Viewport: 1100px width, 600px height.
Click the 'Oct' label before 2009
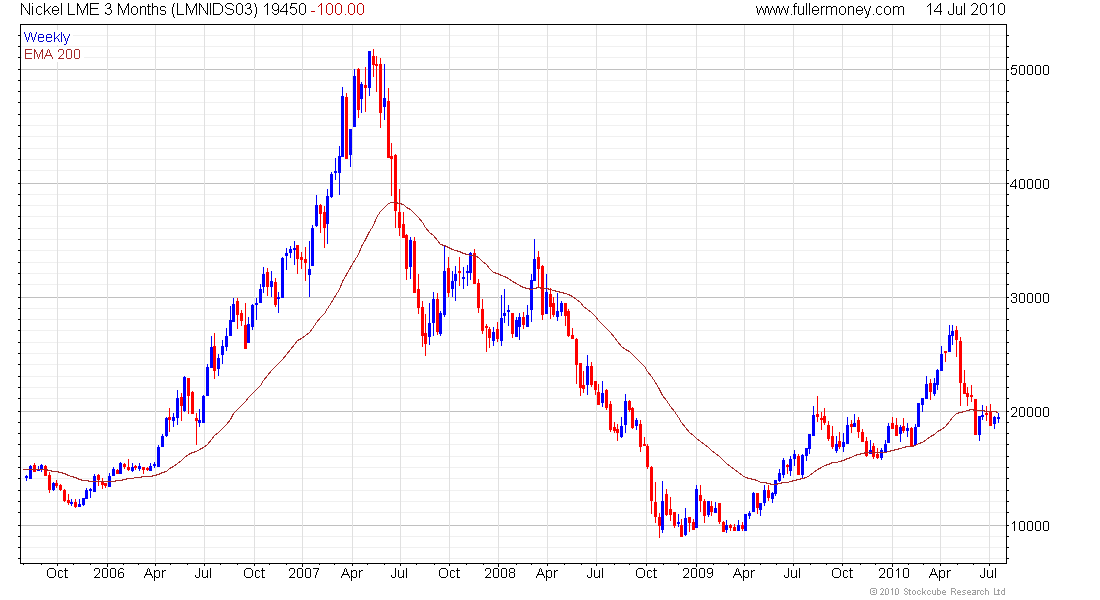click(x=646, y=573)
